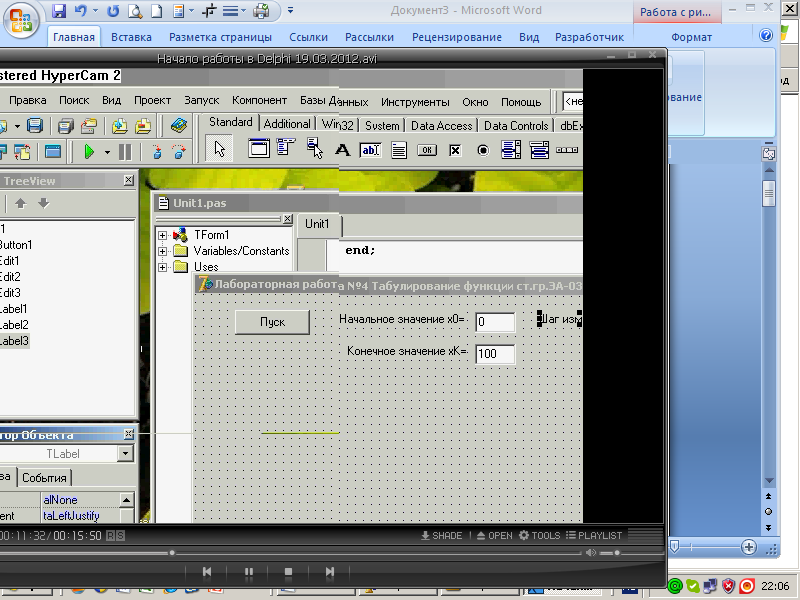
Task: Pick the RadioButton component icon
Action: click(483, 150)
